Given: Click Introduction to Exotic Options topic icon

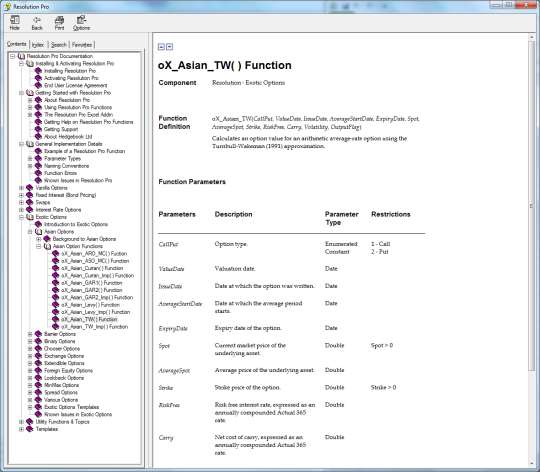Looking at the screenshot, I should click(38, 224).
